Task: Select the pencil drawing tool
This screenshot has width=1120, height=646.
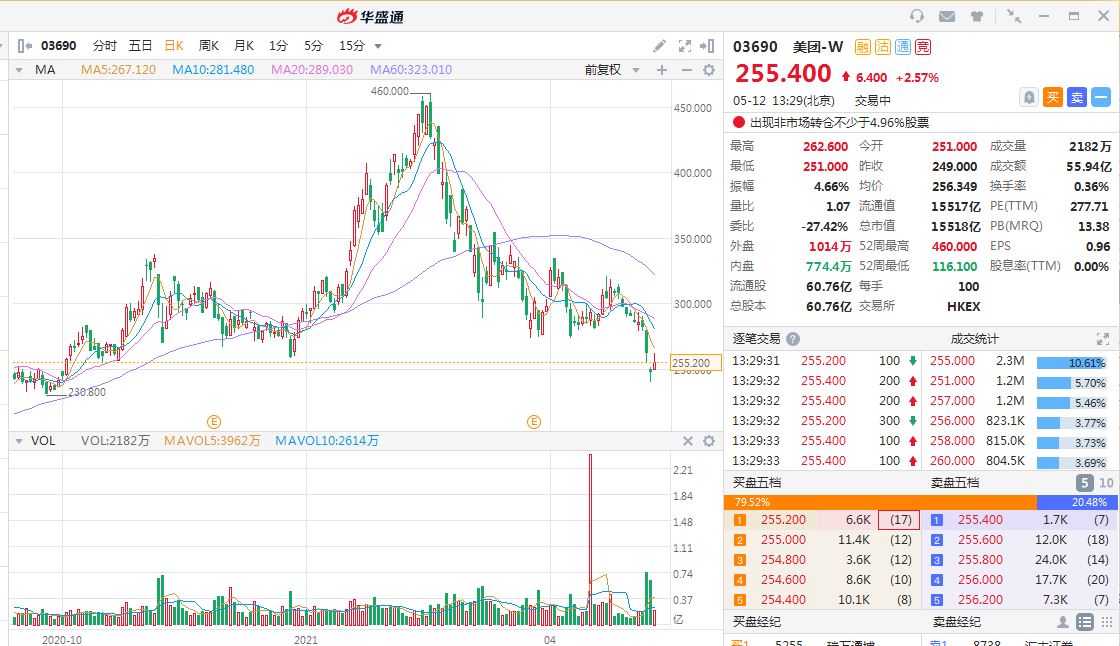Action: 659,45
